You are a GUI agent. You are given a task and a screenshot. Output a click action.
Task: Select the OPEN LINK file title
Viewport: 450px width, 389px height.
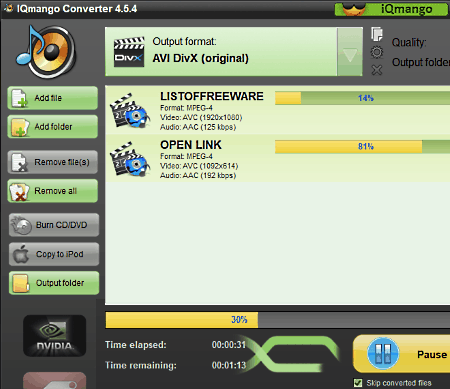[x=191, y=145]
